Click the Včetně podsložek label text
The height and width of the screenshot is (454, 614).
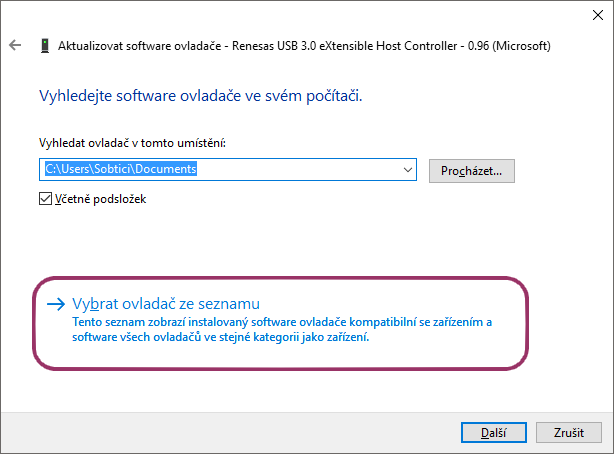[100, 199]
